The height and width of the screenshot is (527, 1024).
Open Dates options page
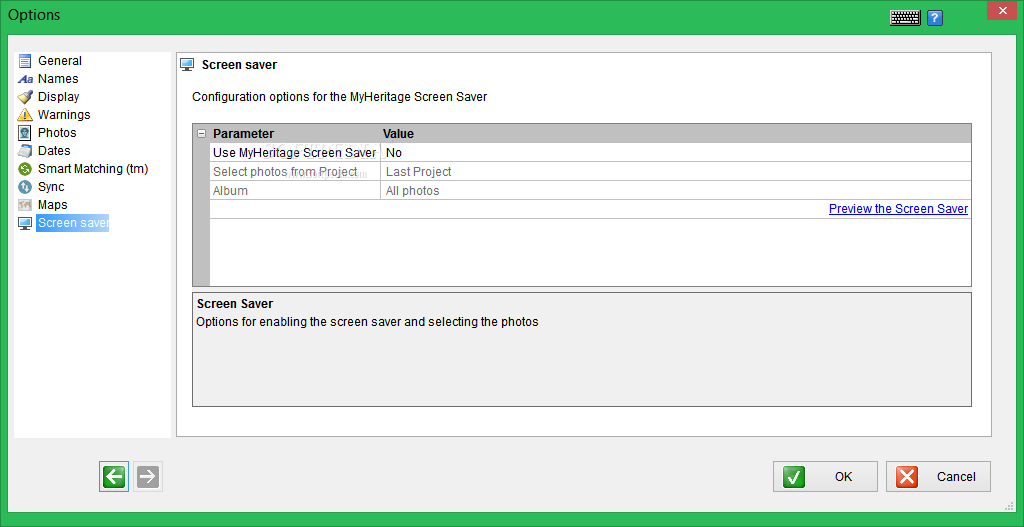pyautogui.click(x=54, y=151)
